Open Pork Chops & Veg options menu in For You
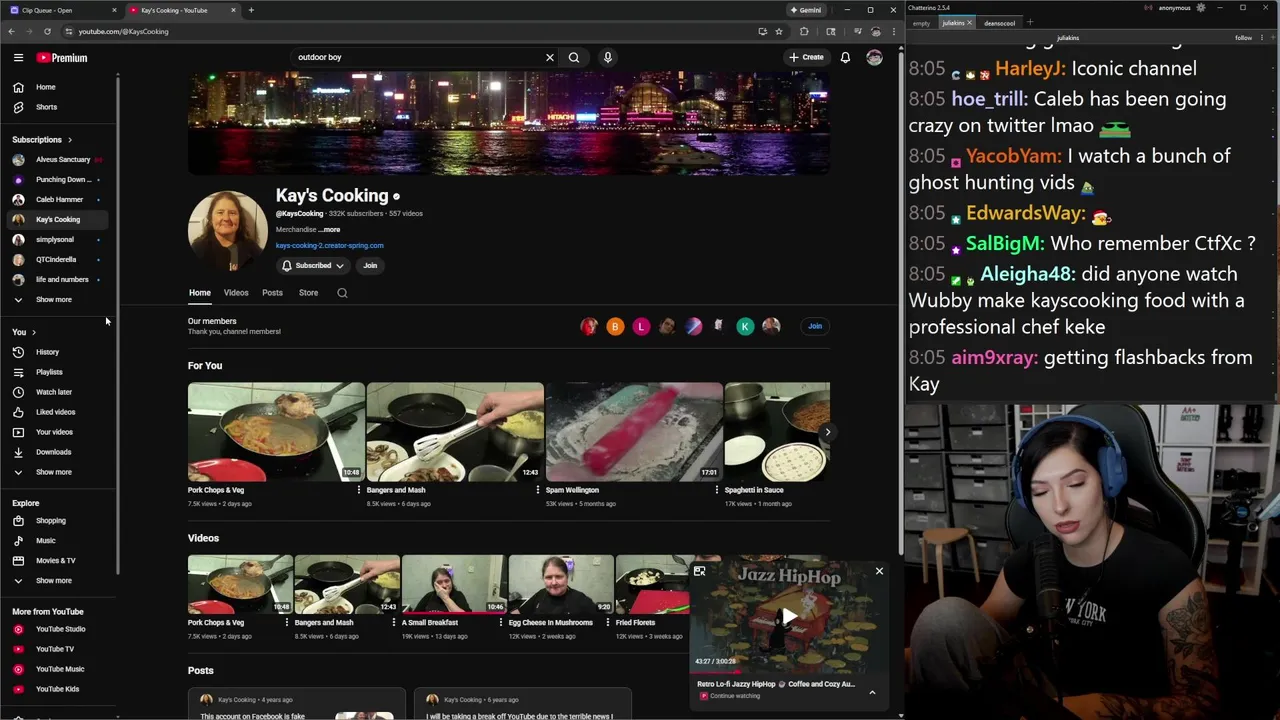This screenshot has height=720, width=1280. [359, 490]
